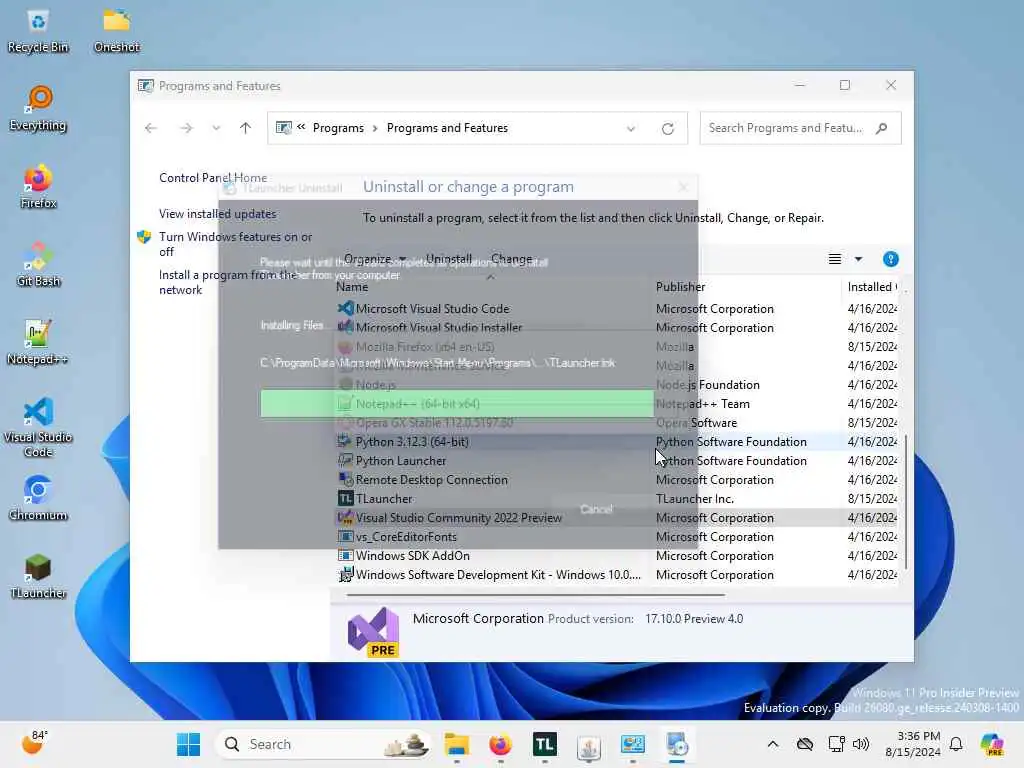This screenshot has width=1024, height=768.
Task: Click the Uninstall toolbar command
Action: pos(449,259)
